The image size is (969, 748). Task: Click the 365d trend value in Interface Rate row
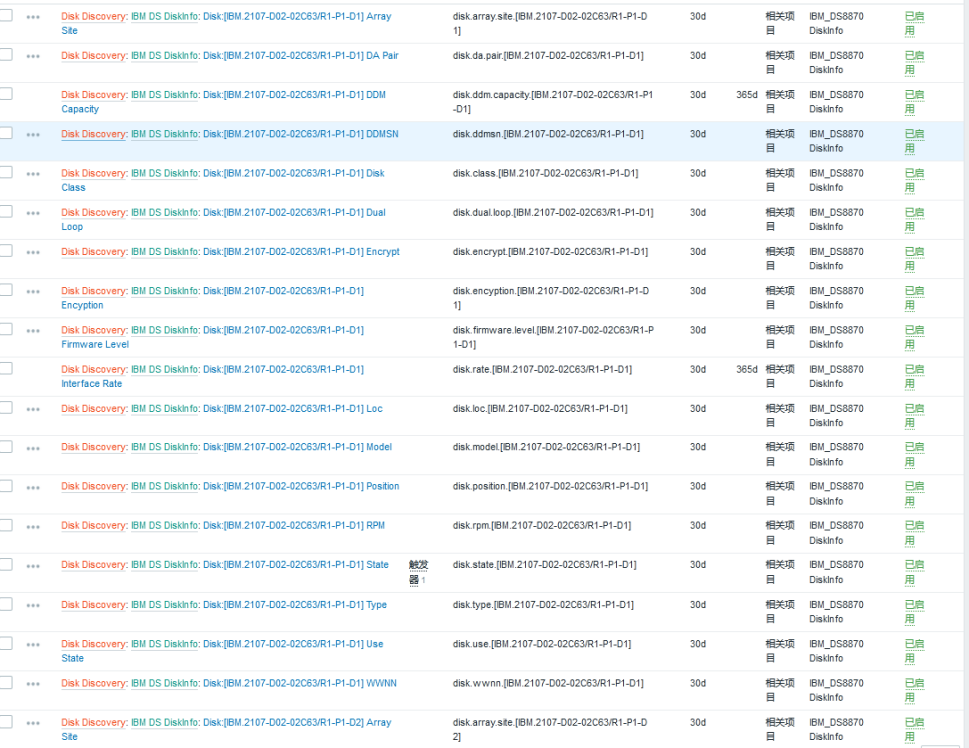click(747, 370)
